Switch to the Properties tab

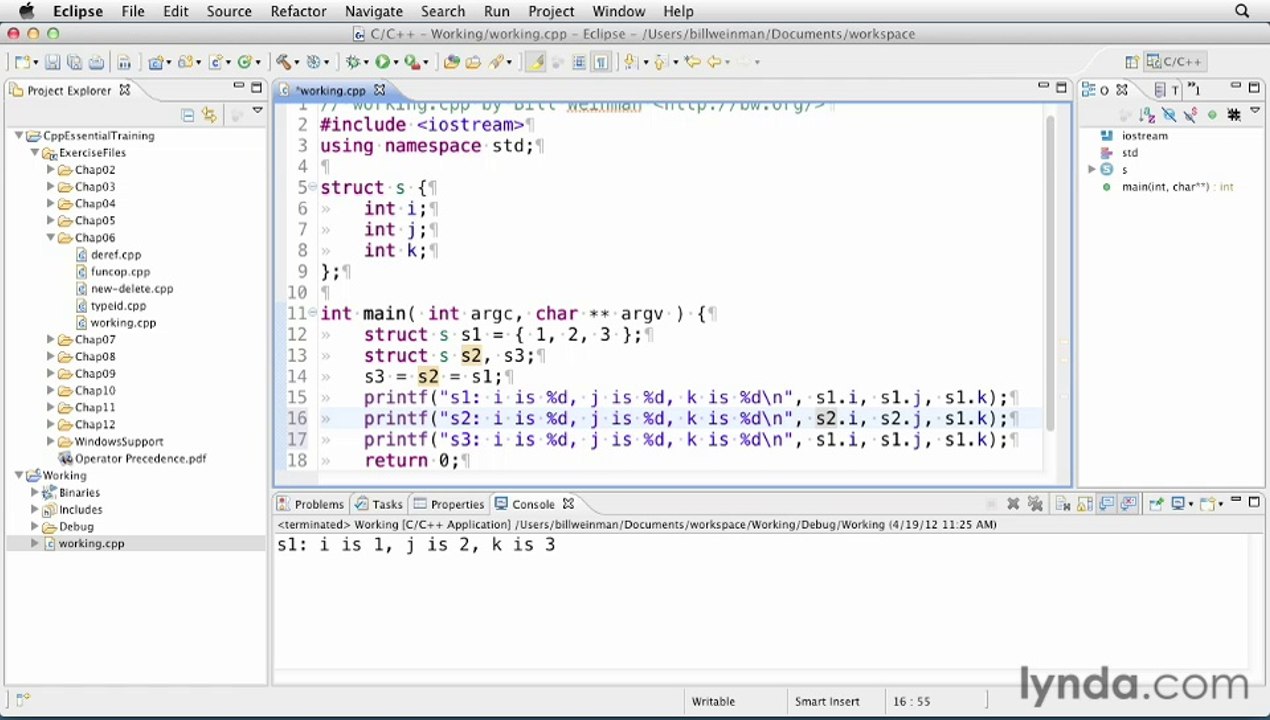pos(449,504)
